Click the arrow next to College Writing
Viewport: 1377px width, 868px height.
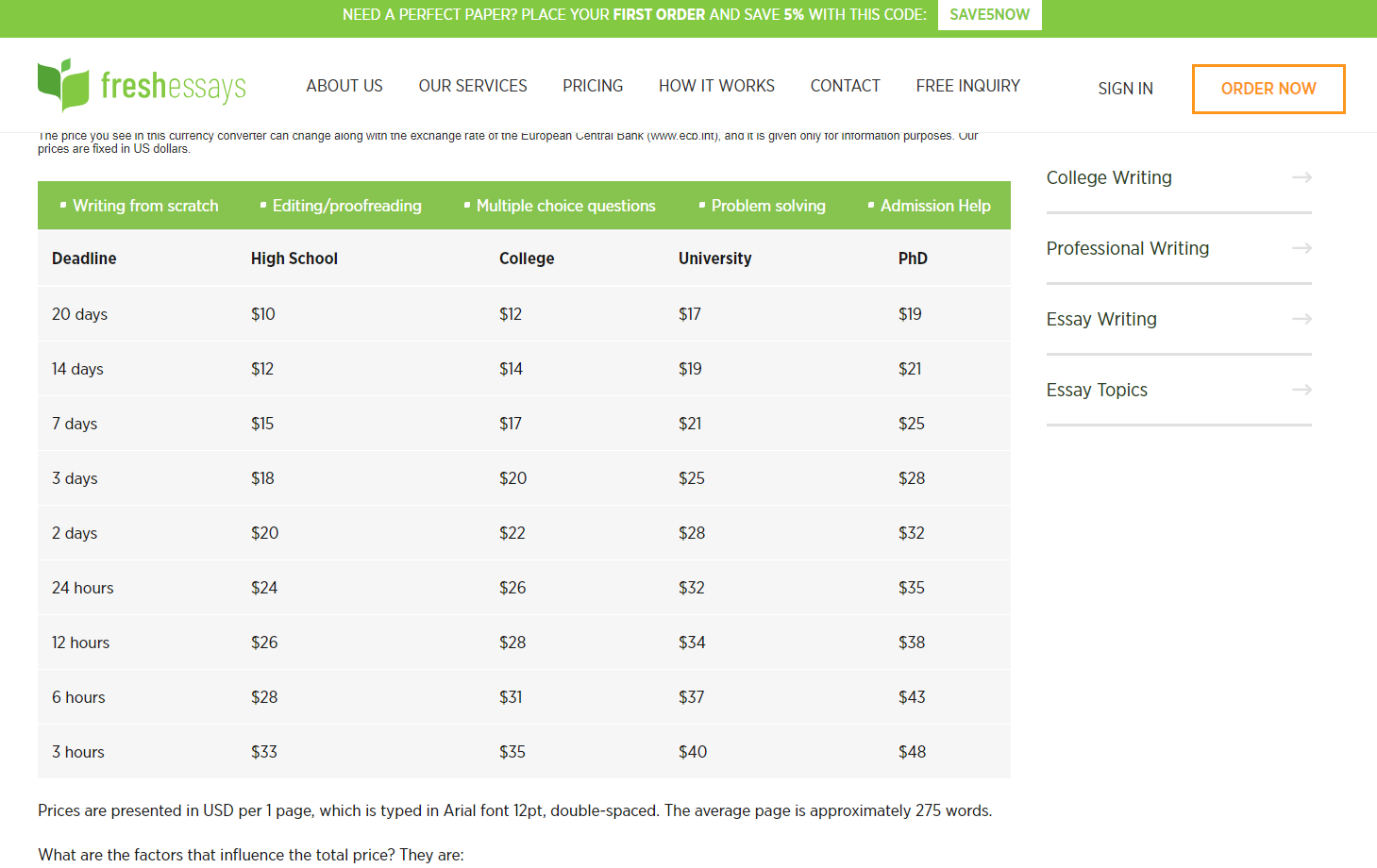[x=1301, y=177]
